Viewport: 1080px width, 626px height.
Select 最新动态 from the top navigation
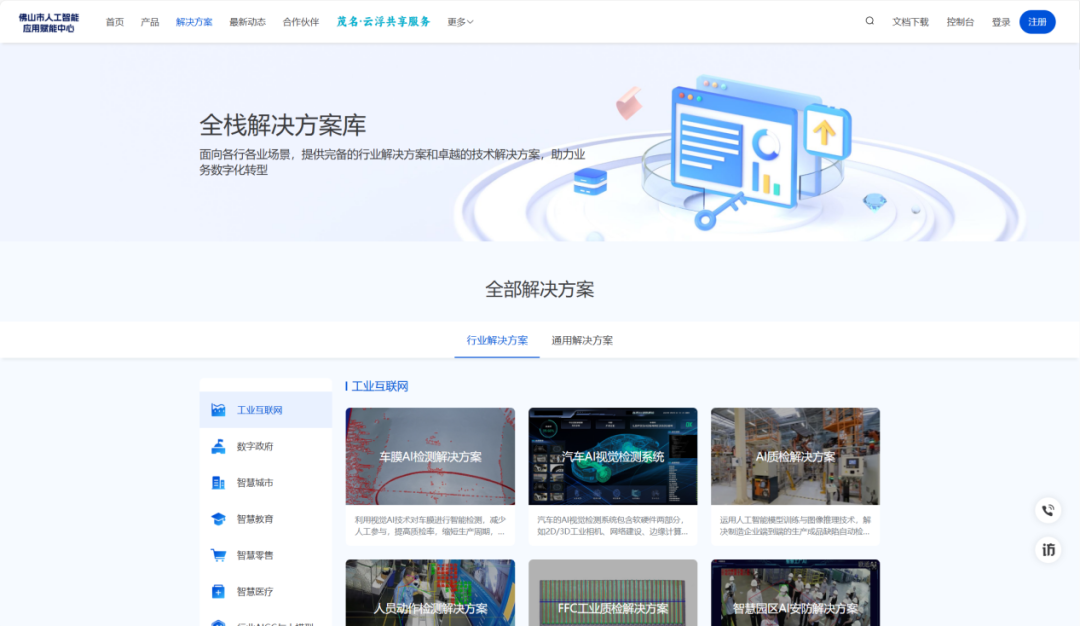click(246, 20)
